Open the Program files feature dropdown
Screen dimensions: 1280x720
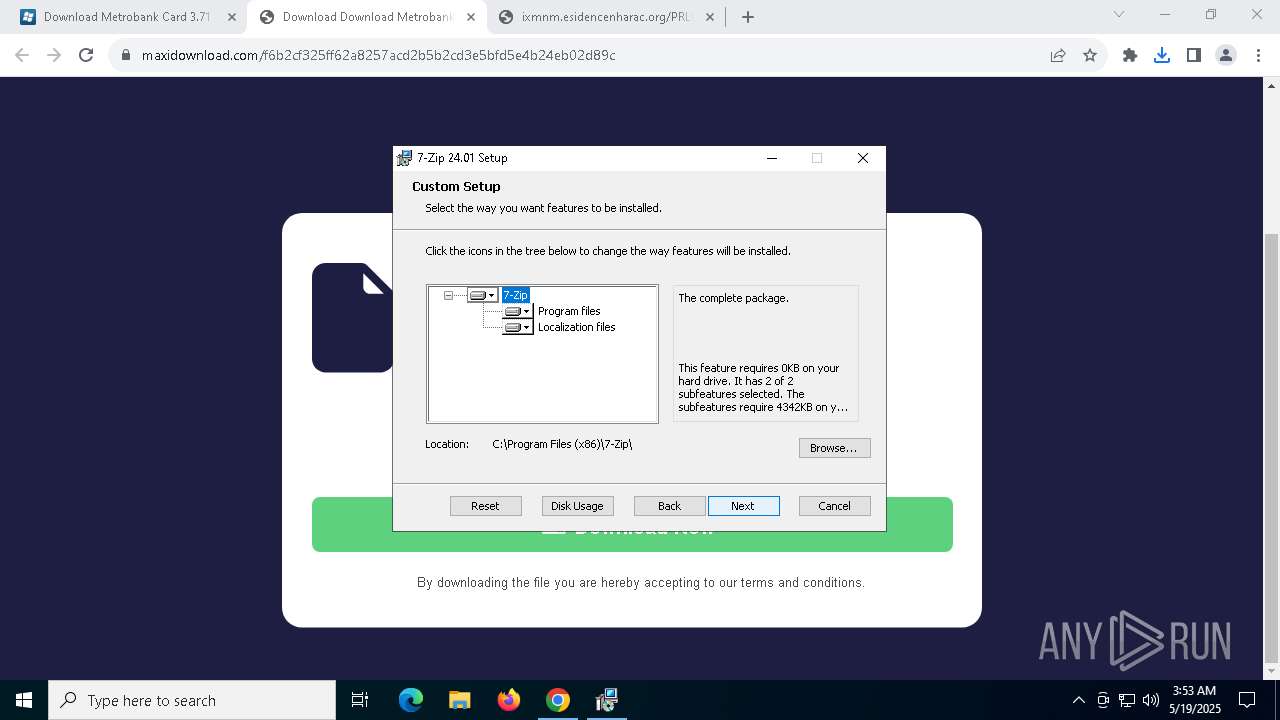pyautogui.click(x=517, y=311)
